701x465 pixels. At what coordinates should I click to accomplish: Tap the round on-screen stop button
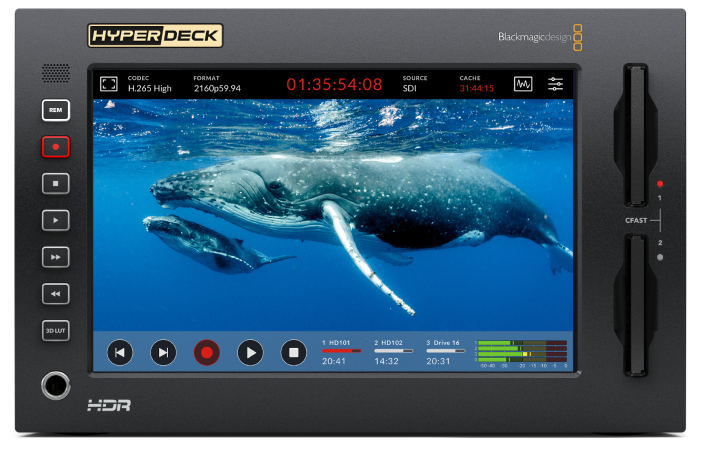coord(293,353)
